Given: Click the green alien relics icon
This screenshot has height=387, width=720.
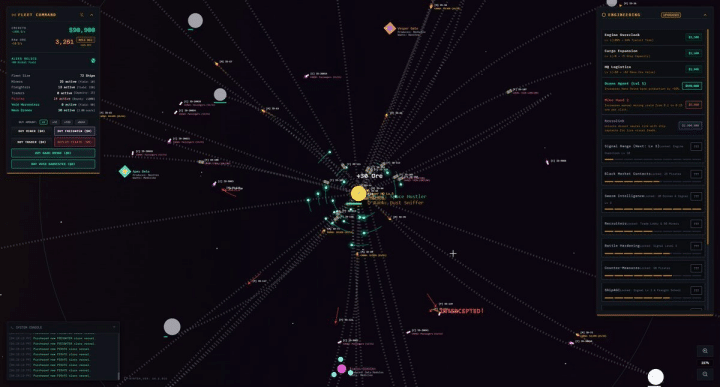Looking at the screenshot, I should point(93,61).
